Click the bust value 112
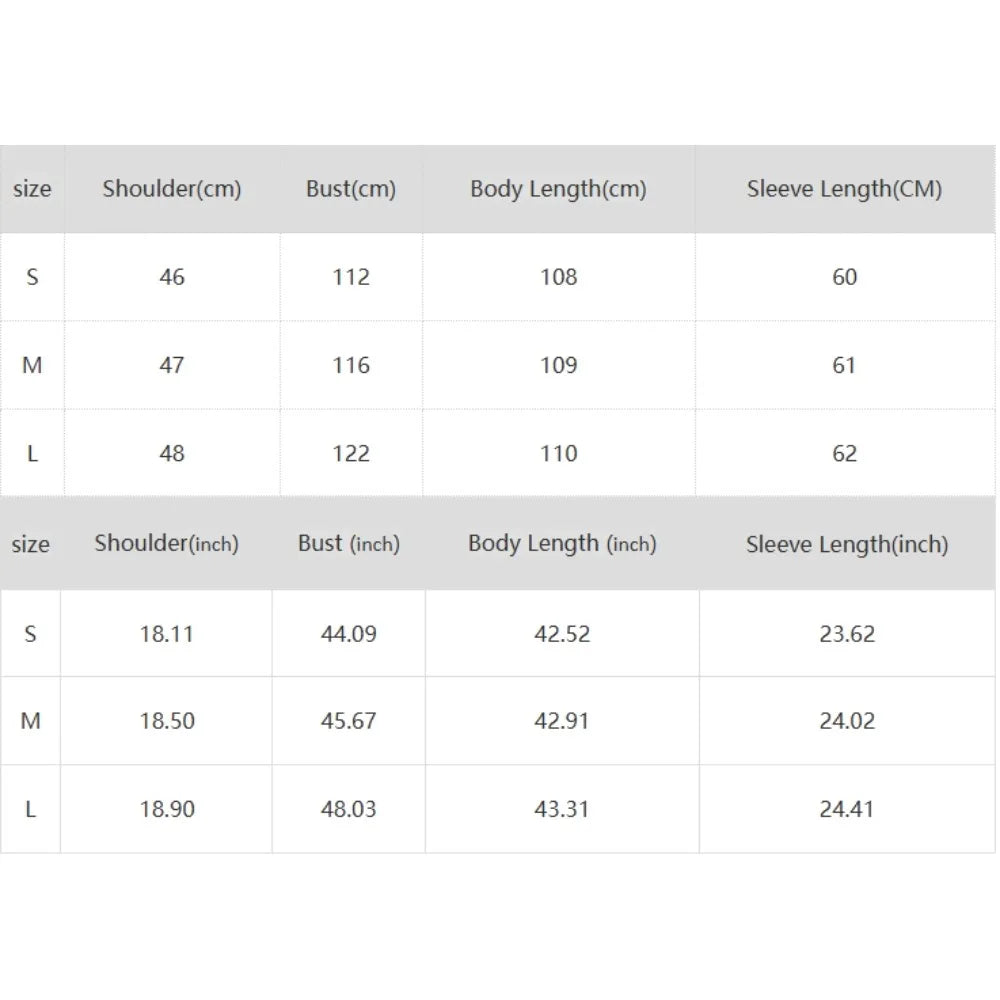Image resolution: width=1000 pixels, height=1000 pixels. [x=351, y=277]
